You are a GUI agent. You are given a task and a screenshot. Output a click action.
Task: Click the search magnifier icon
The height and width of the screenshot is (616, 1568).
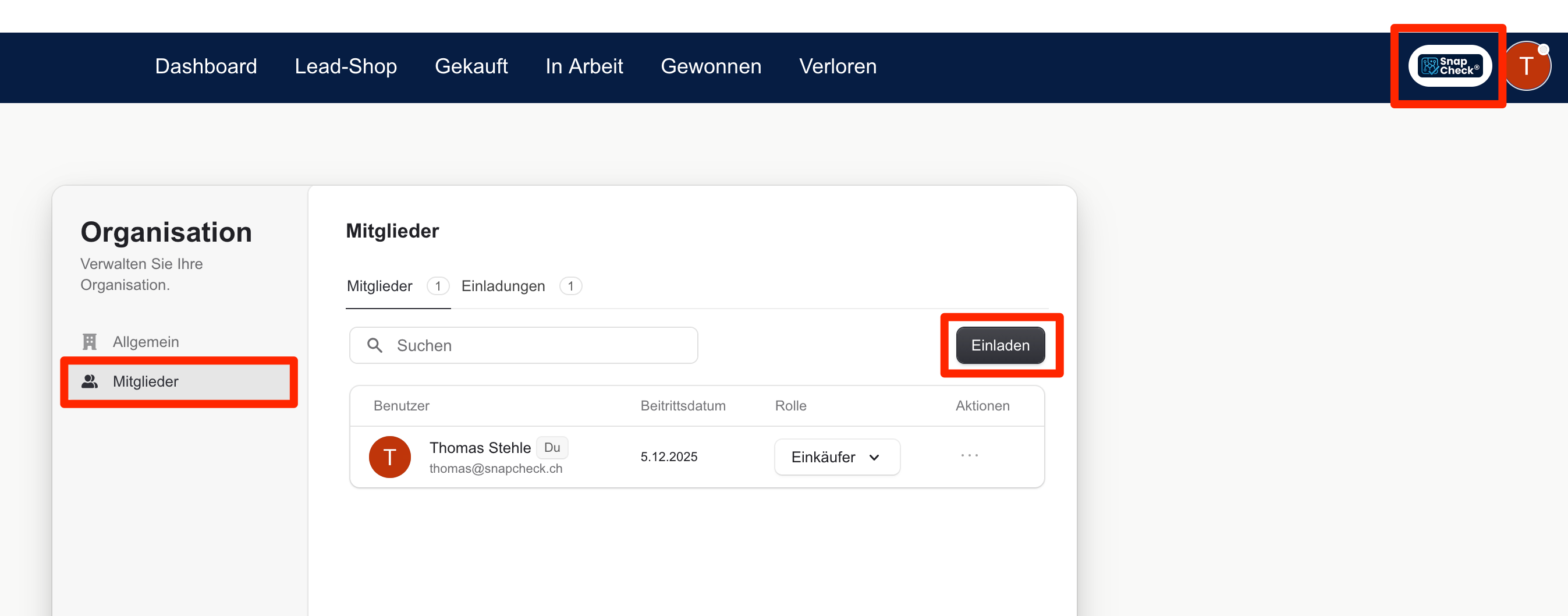pos(375,346)
